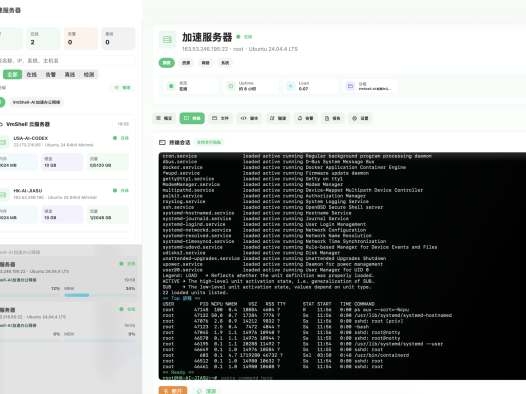Click the VmShell 云服务器 group heading
The height and width of the screenshot is (394, 526).
coord(28,124)
